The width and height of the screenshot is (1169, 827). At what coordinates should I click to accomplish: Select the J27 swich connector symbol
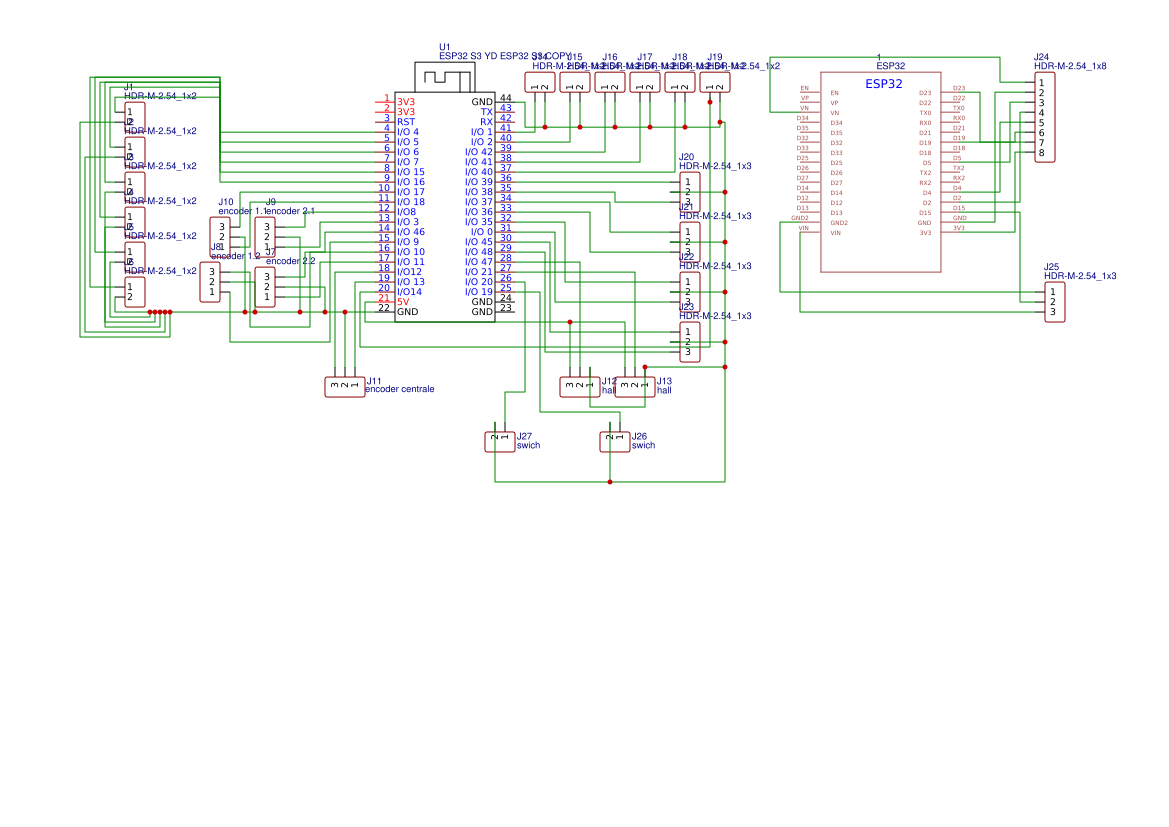coord(500,441)
